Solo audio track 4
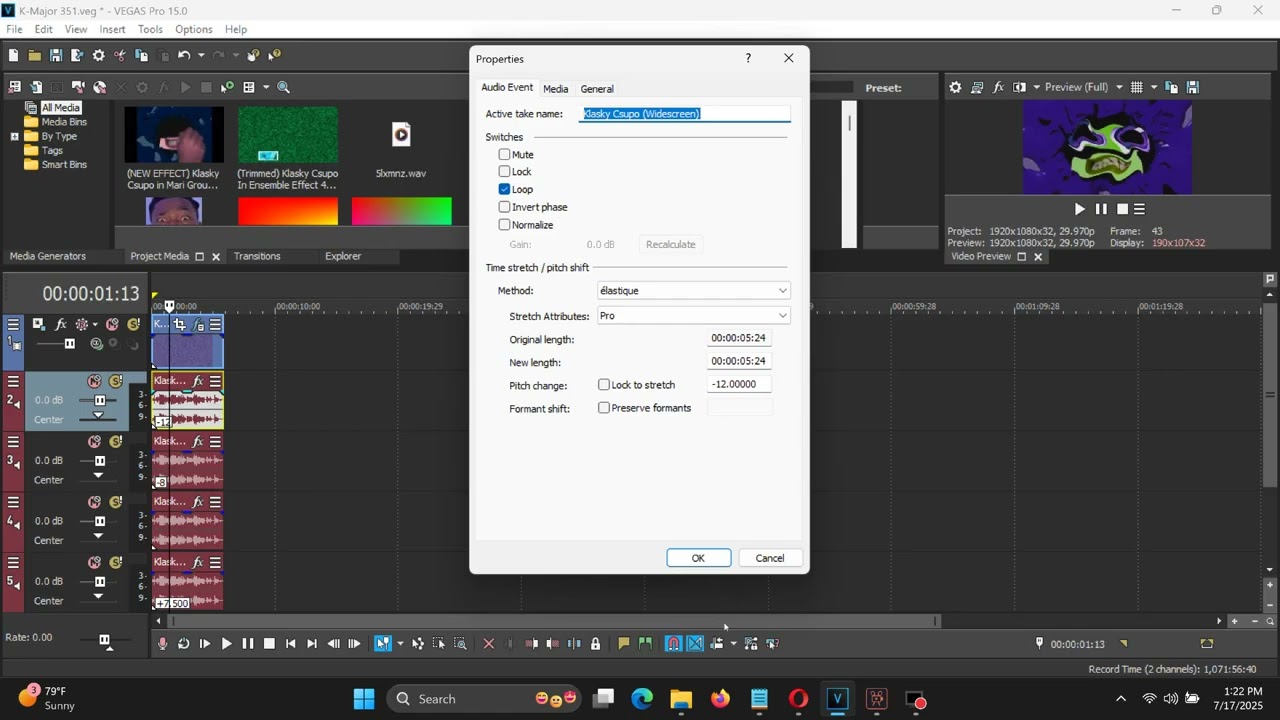Image resolution: width=1280 pixels, height=720 pixels. pyautogui.click(x=115, y=502)
